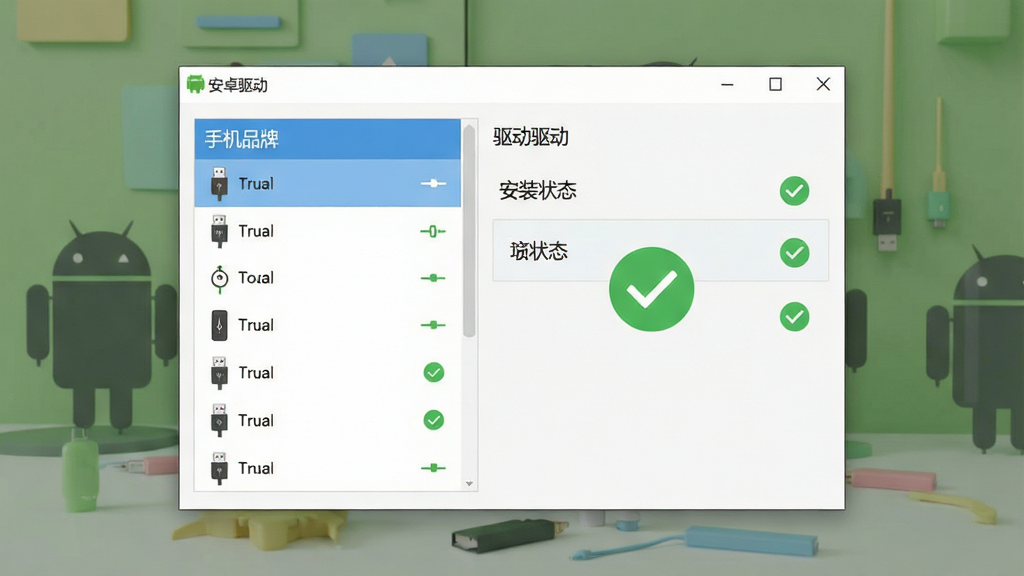Select the highlighted blue Trual row
Screen dimensions: 1024x576
(x=328, y=184)
